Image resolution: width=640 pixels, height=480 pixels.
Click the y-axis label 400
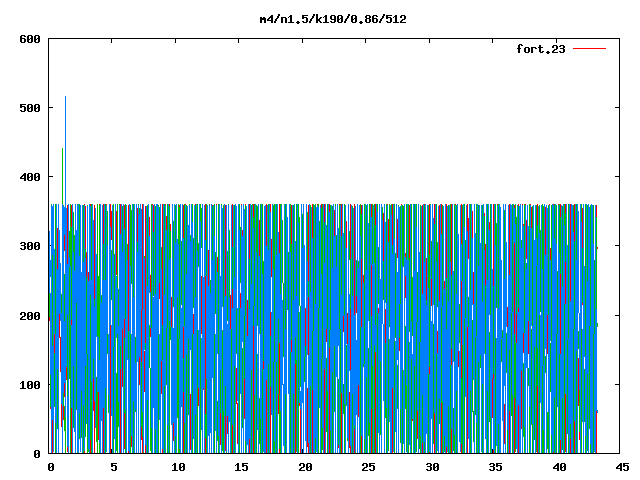click(30, 177)
